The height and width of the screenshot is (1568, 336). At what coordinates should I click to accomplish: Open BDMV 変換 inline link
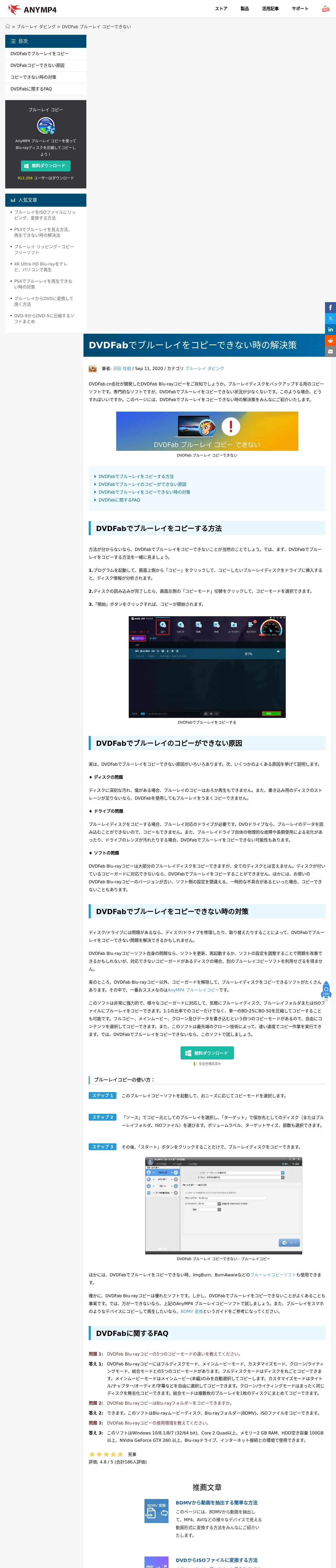[192, 1311]
